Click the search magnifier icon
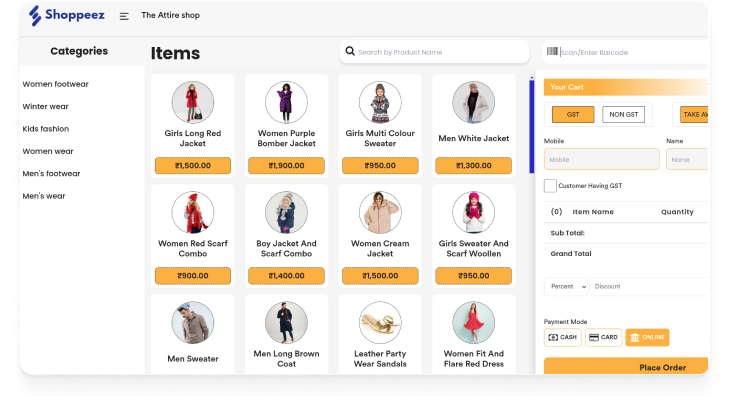 [350, 51]
